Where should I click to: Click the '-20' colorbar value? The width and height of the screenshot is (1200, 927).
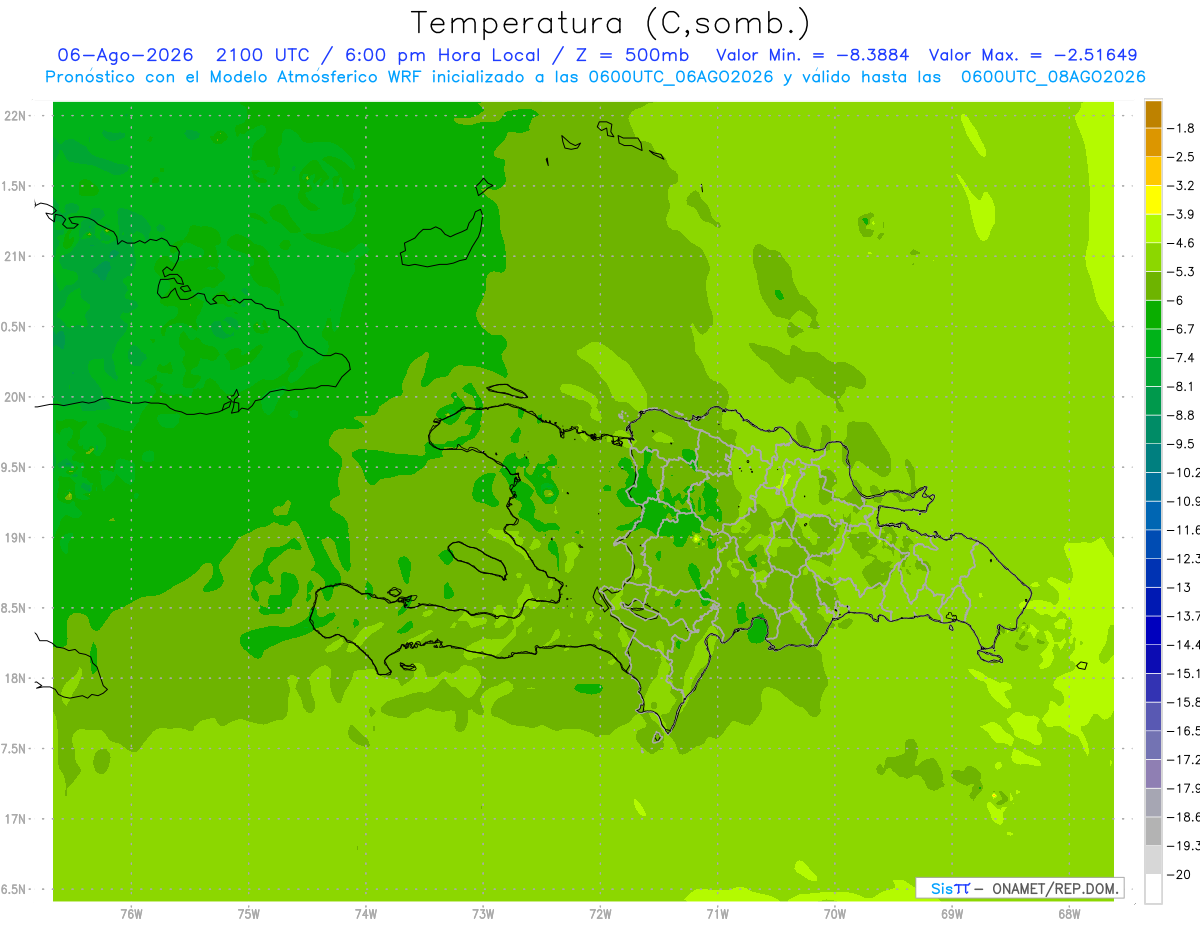1180,874
